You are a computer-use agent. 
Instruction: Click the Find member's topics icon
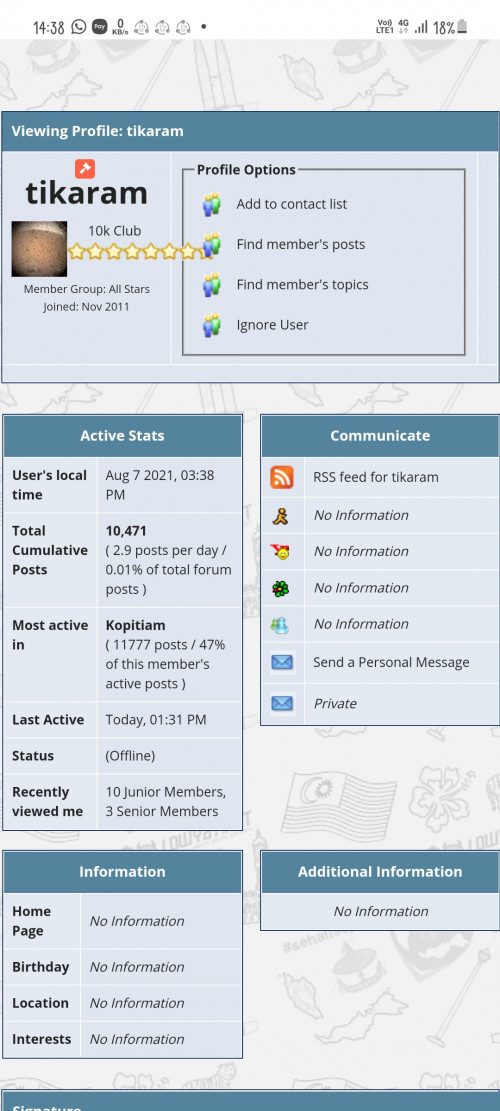click(211, 285)
